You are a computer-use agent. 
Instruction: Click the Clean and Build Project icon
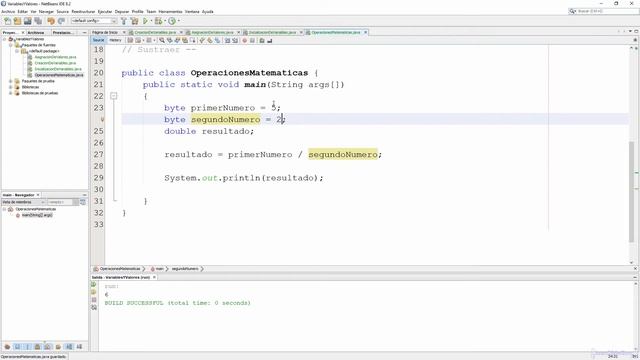click(x=134, y=21)
